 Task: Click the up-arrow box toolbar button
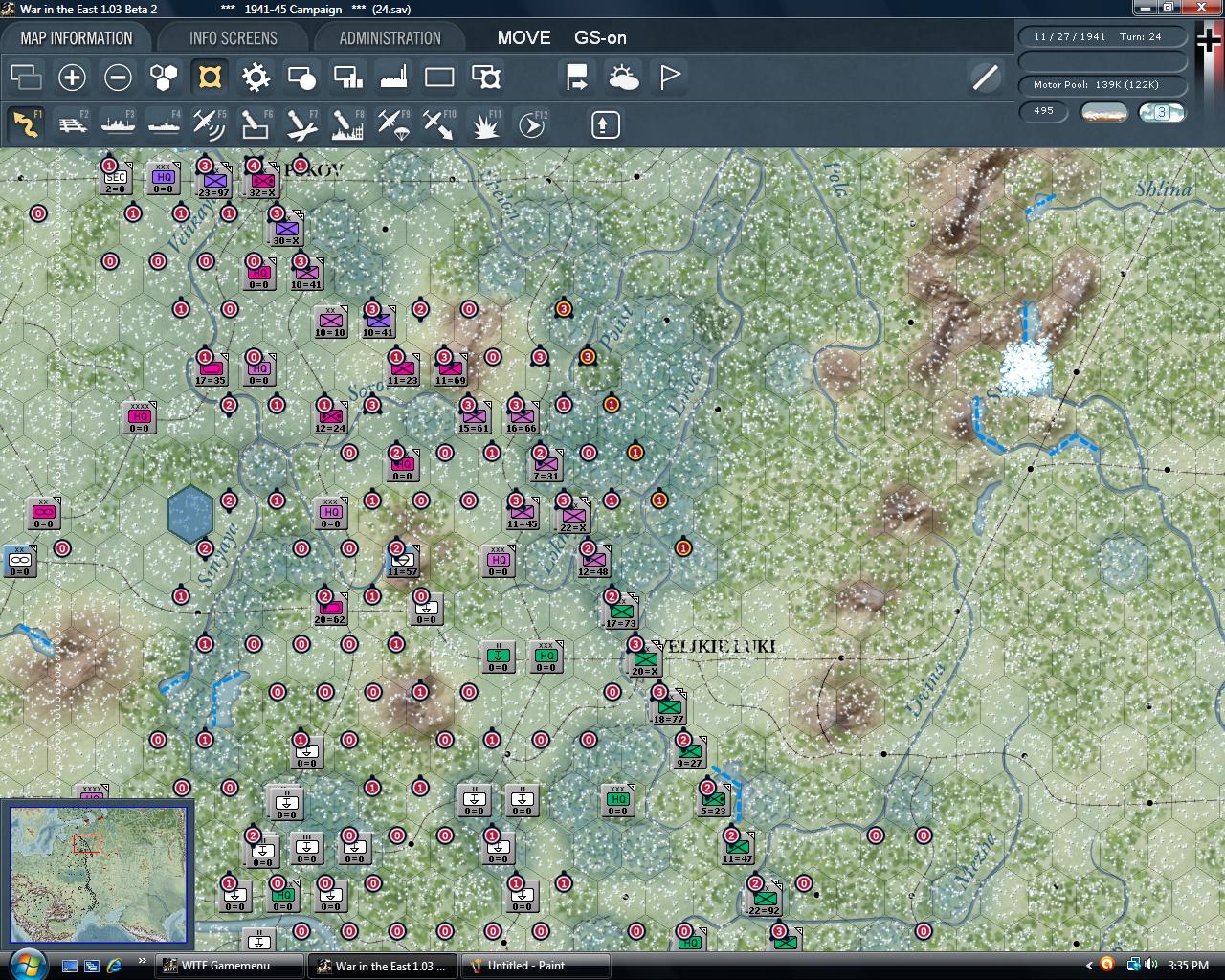605,124
